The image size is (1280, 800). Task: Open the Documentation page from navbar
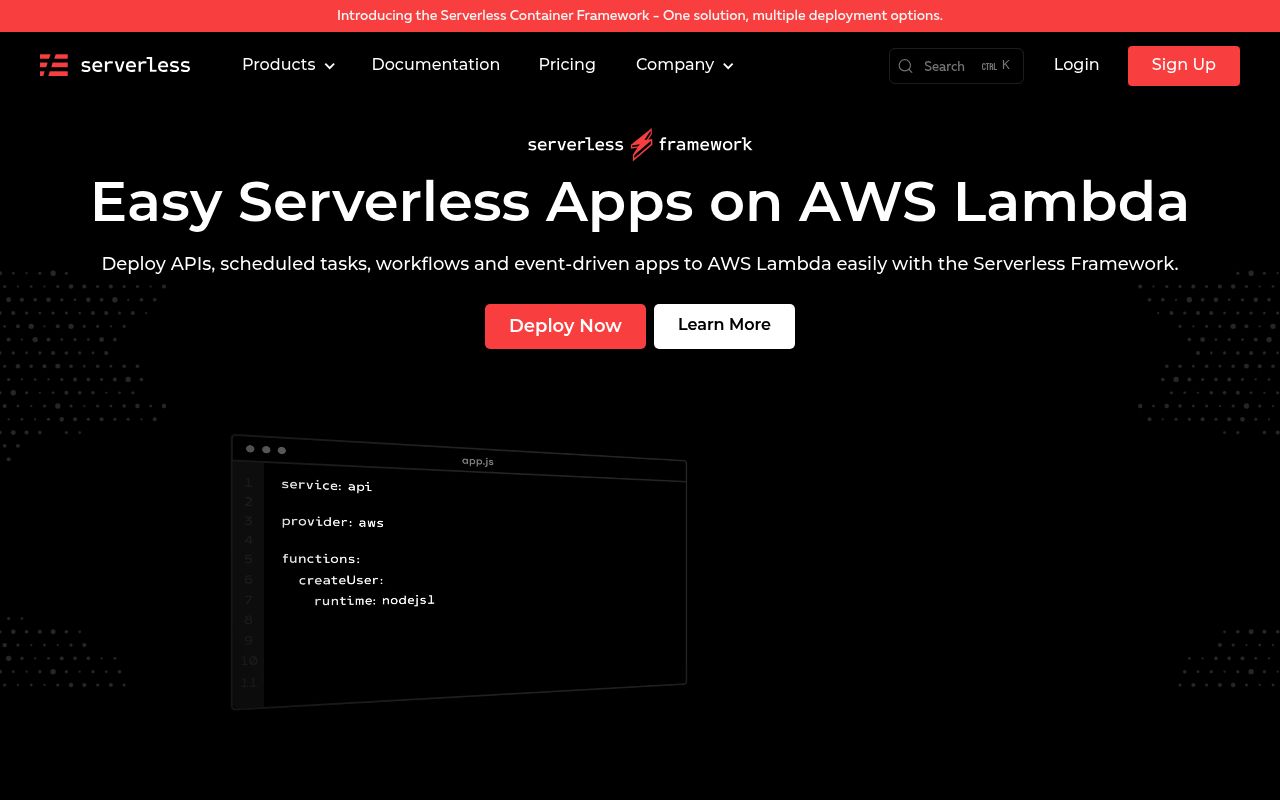(436, 65)
